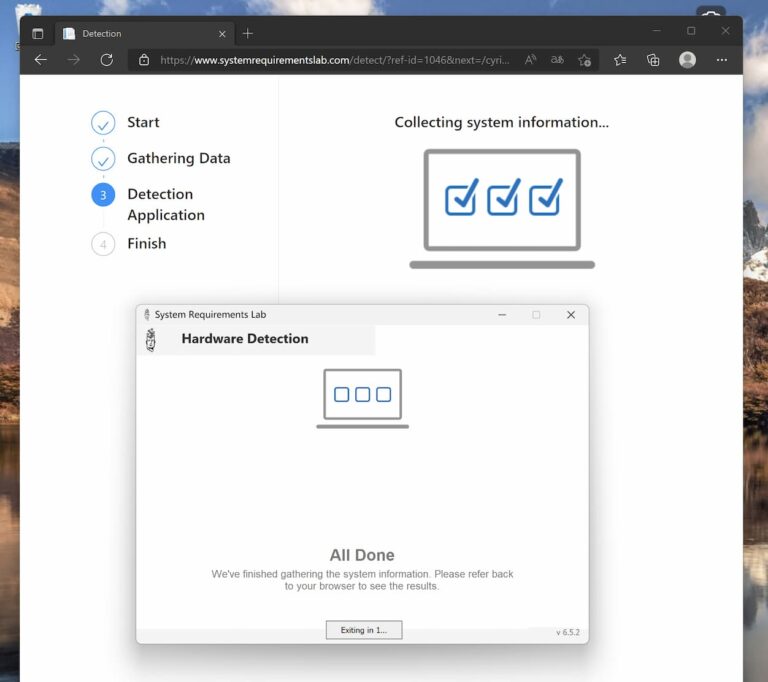Expand the Settings and more menu
Image resolution: width=768 pixels, height=682 pixels.
722,60
